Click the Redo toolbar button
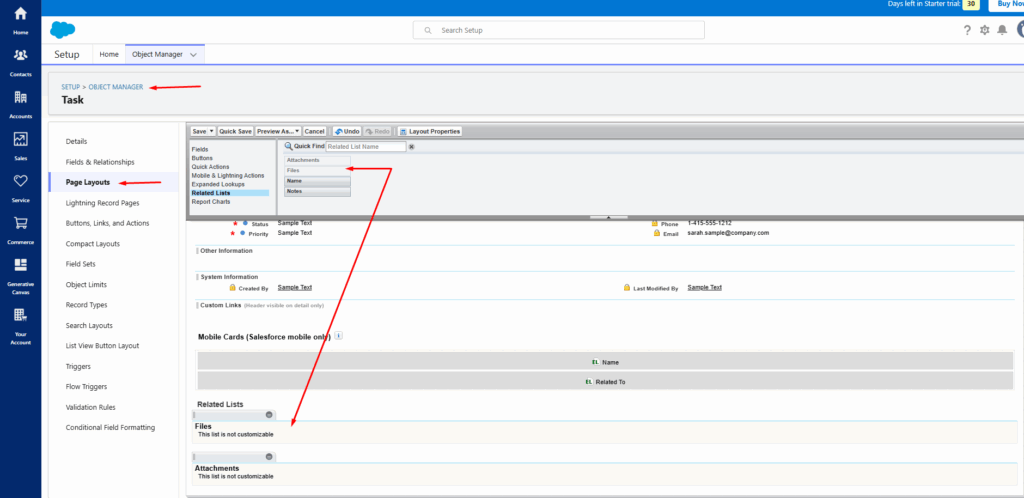The width and height of the screenshot is (1024, 498). click(377, 131)
